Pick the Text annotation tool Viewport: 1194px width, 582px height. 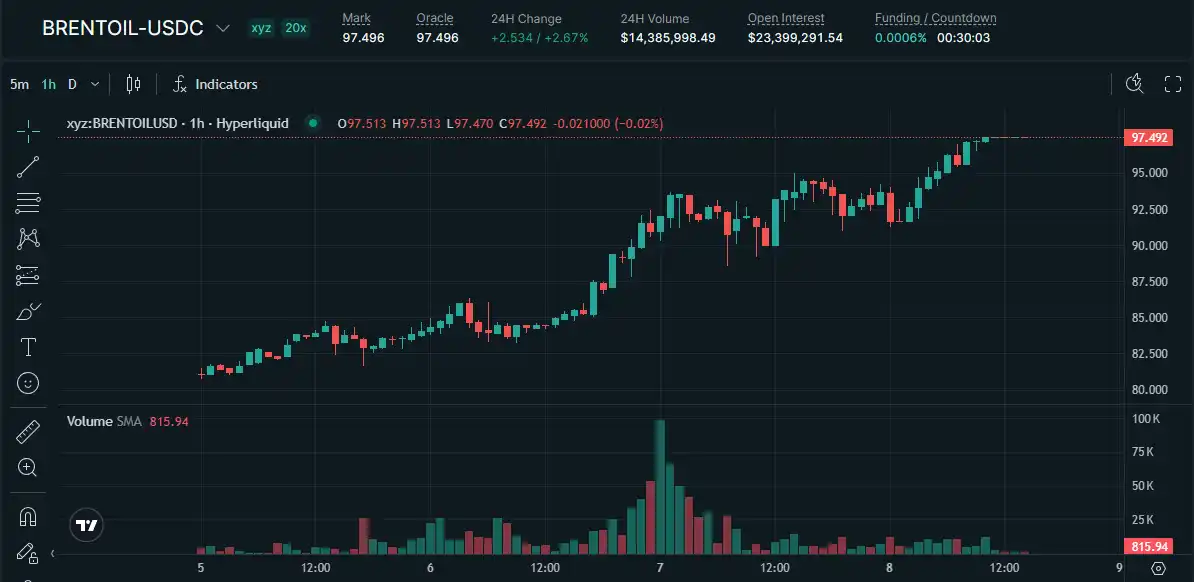click(28, 347)
